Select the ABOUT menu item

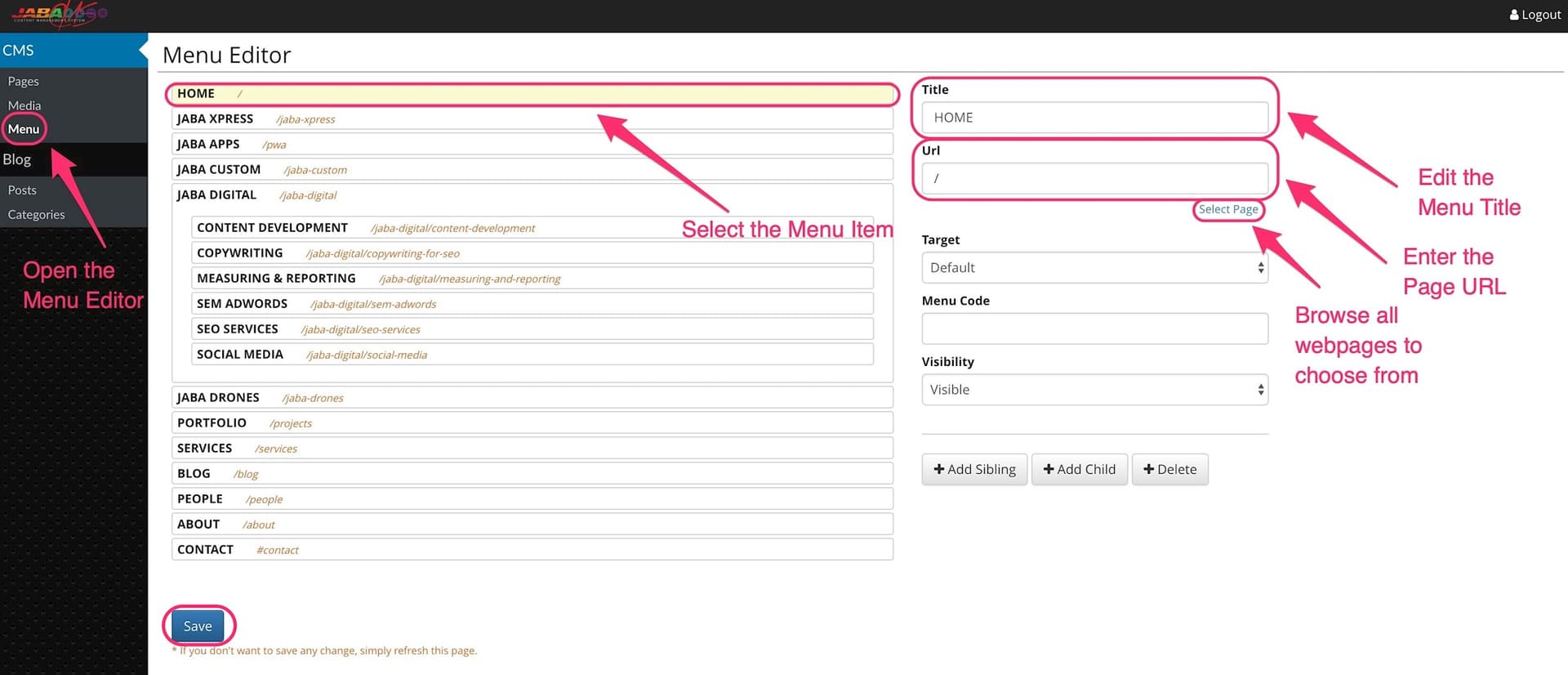click(532, 525)
